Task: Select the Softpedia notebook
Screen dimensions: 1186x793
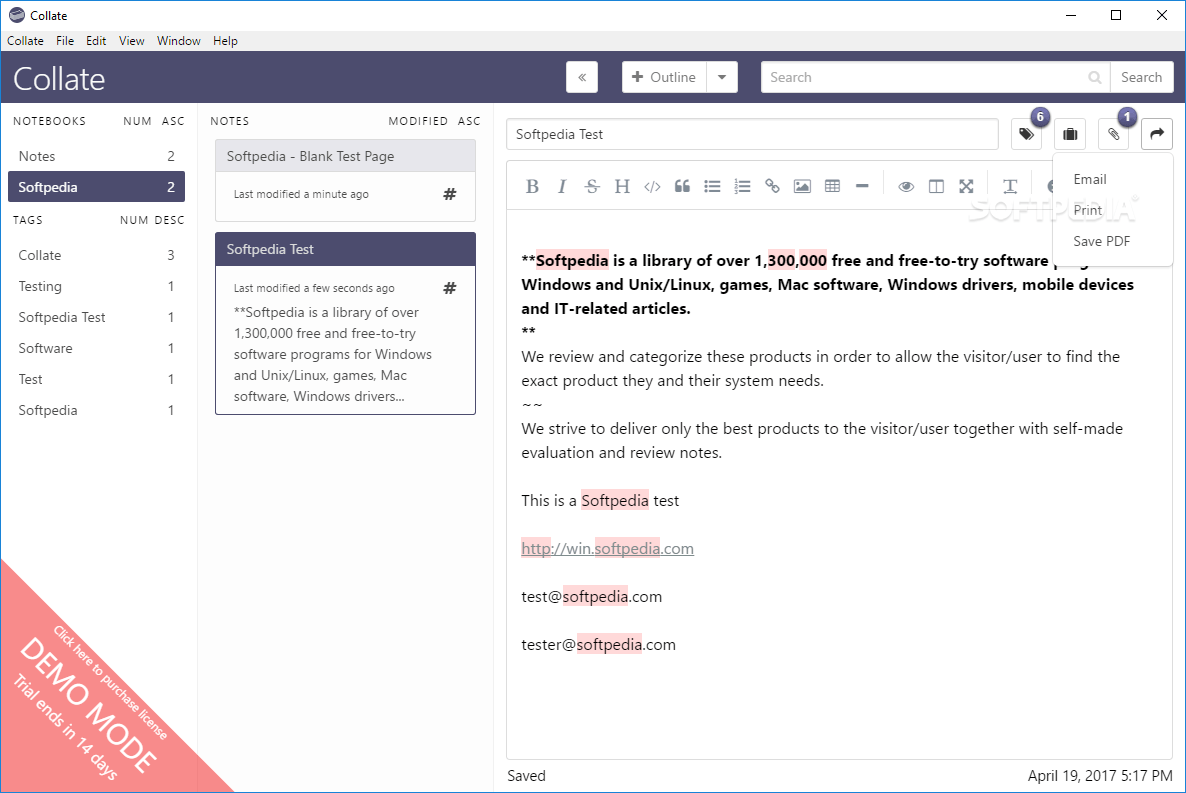Action: [96, 187]
